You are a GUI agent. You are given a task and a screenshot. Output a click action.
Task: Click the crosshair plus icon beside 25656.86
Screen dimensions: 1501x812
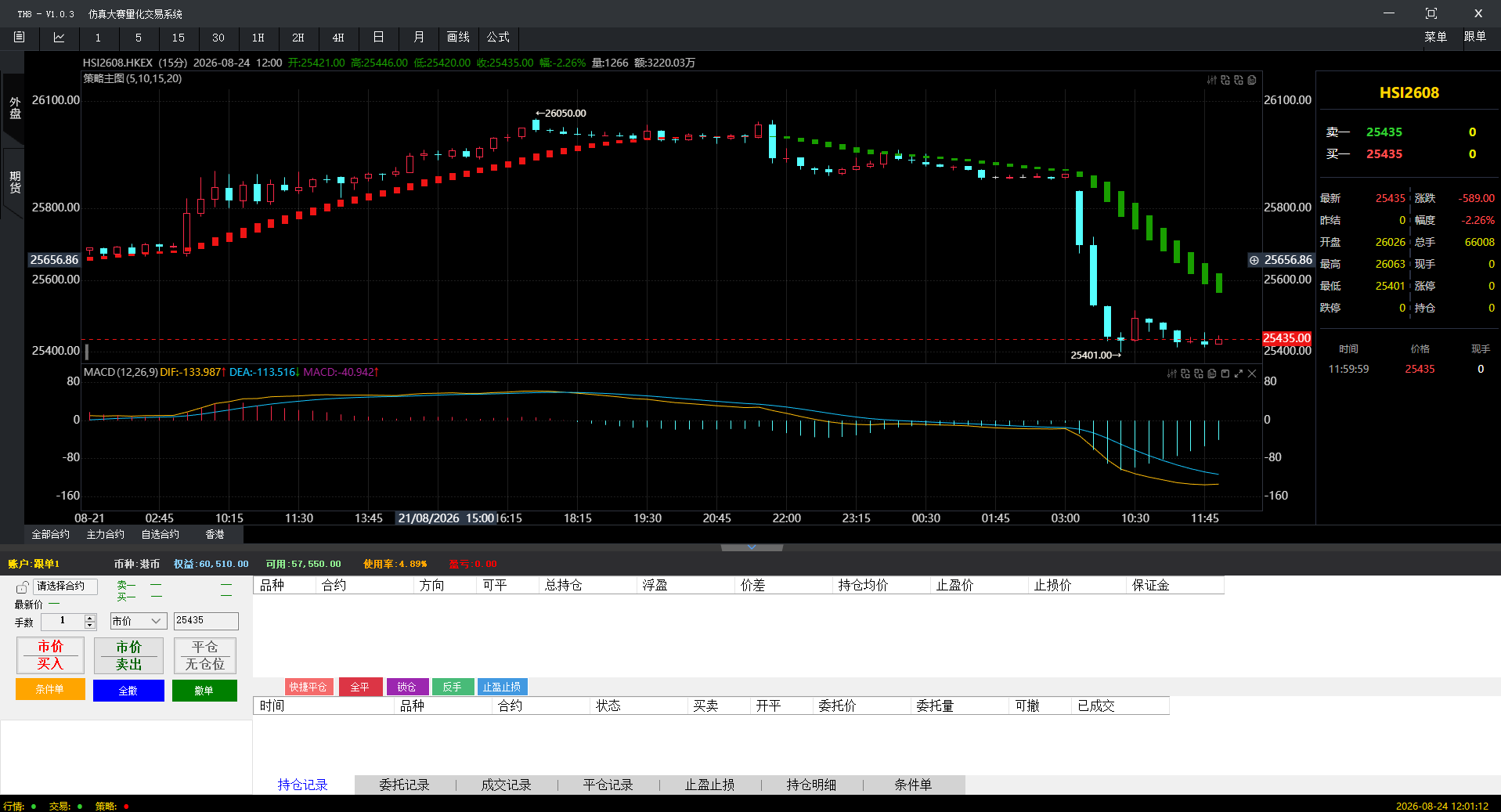(x=1254, y=260)
